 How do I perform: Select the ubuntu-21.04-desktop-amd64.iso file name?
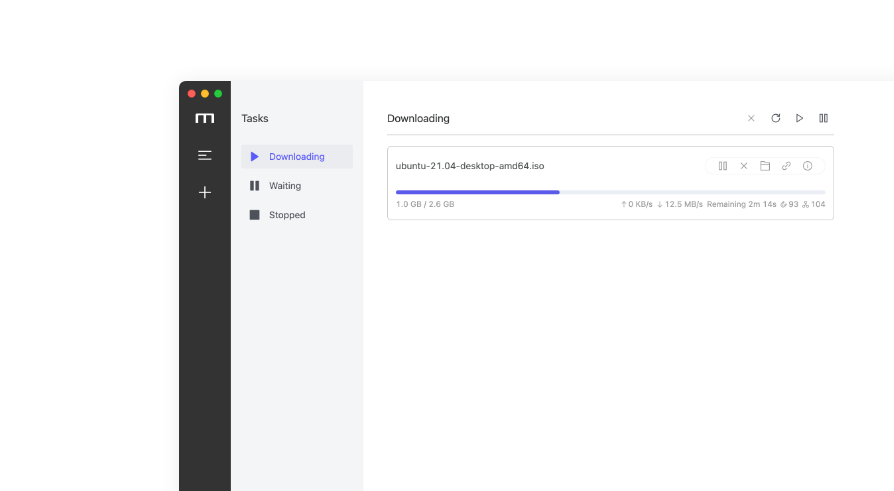coord(469,166)
